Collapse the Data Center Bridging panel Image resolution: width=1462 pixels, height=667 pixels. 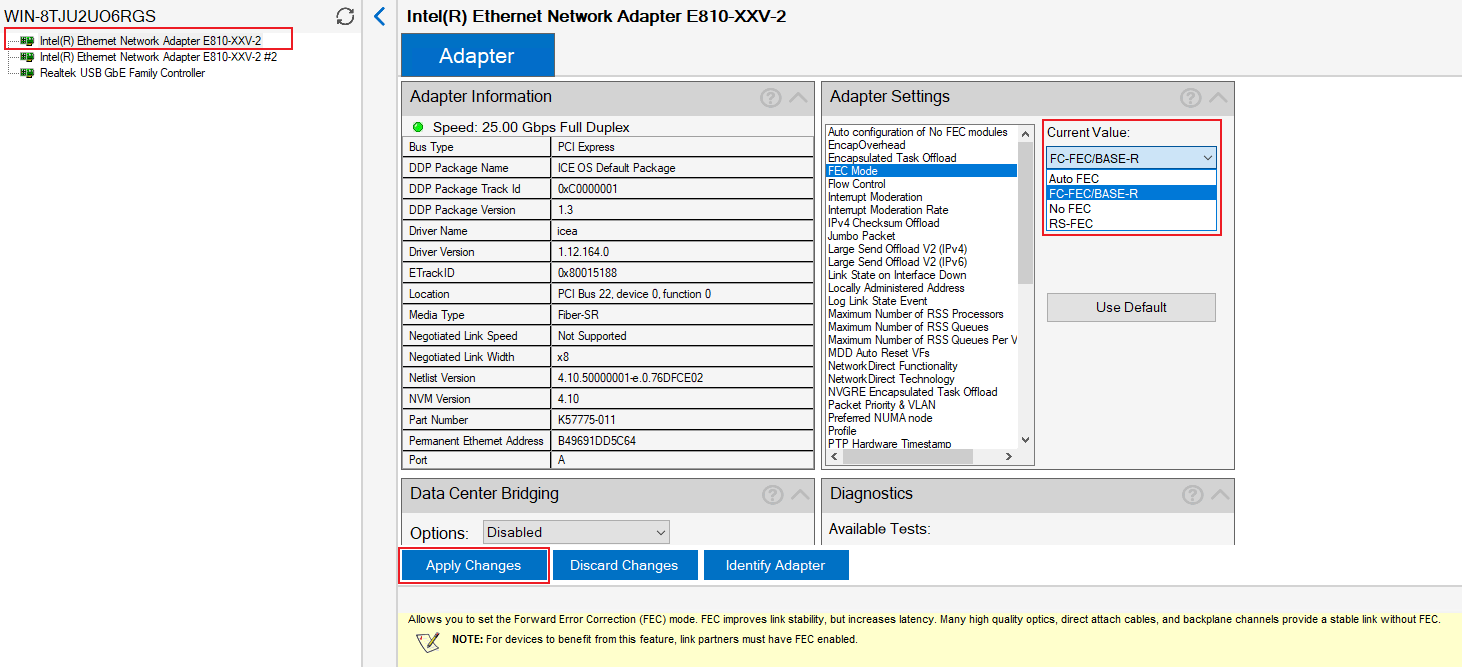tap(800, 495)
